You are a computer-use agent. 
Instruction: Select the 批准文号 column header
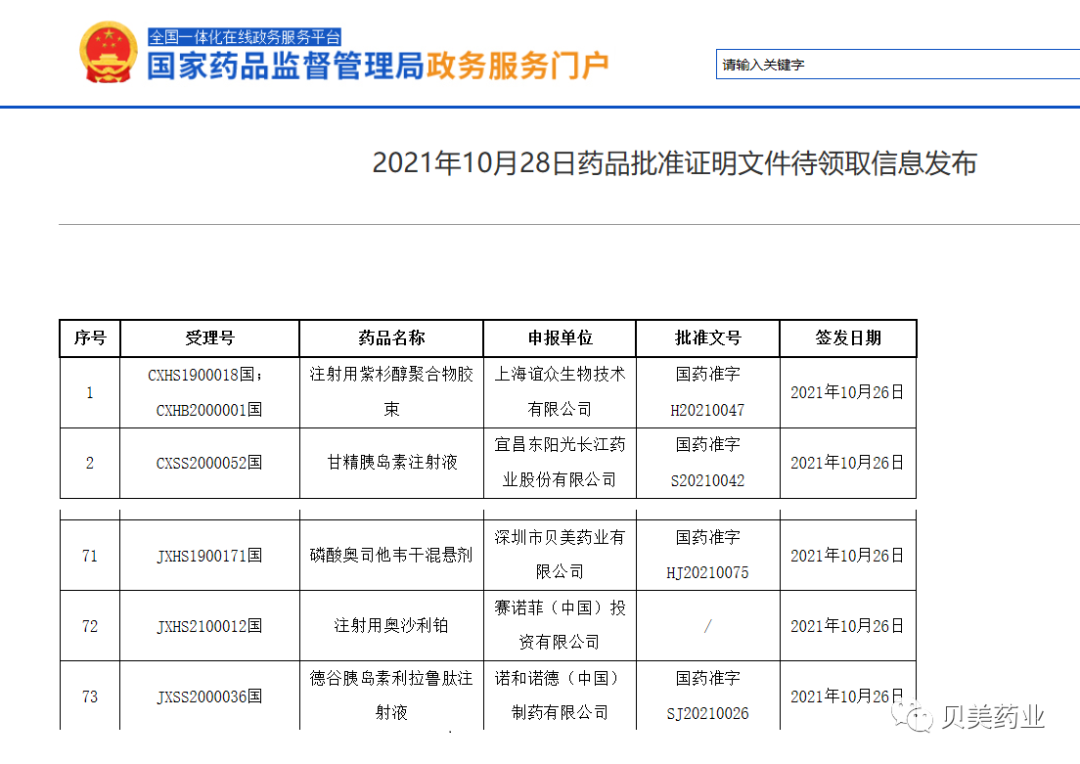coord(707,338)
